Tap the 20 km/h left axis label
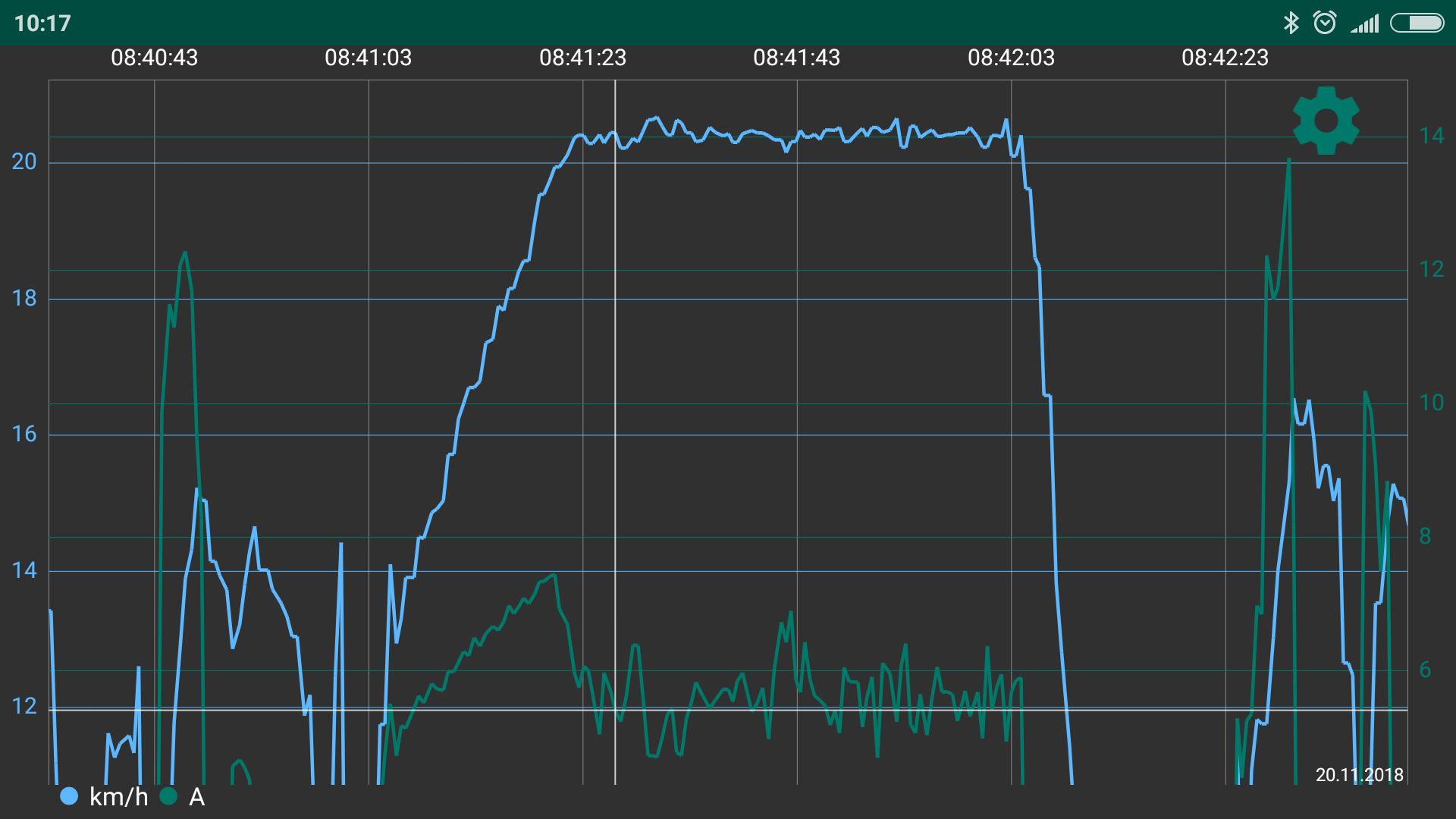 pos(24,162)
